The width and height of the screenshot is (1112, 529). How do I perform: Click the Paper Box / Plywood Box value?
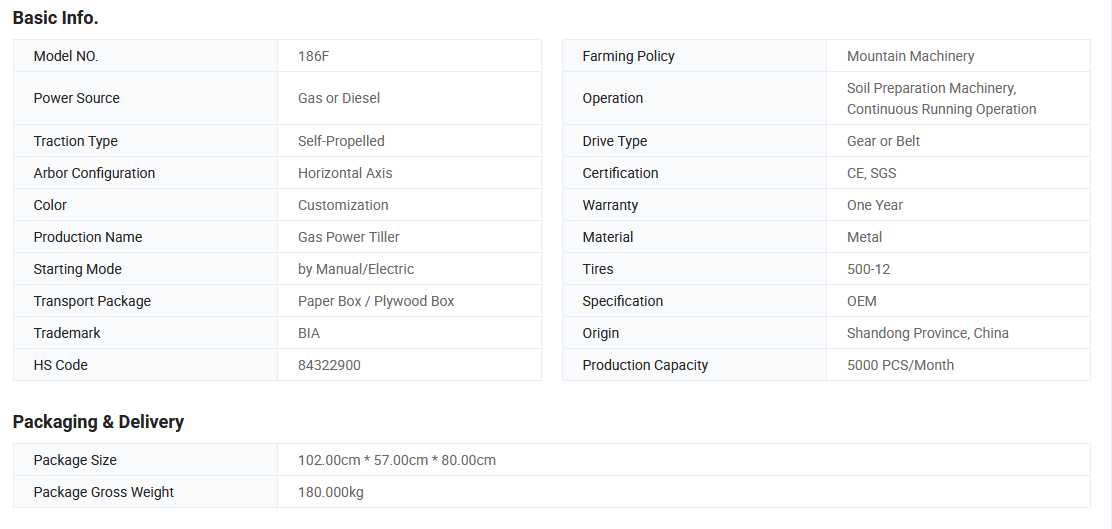(x=376, y=301)
